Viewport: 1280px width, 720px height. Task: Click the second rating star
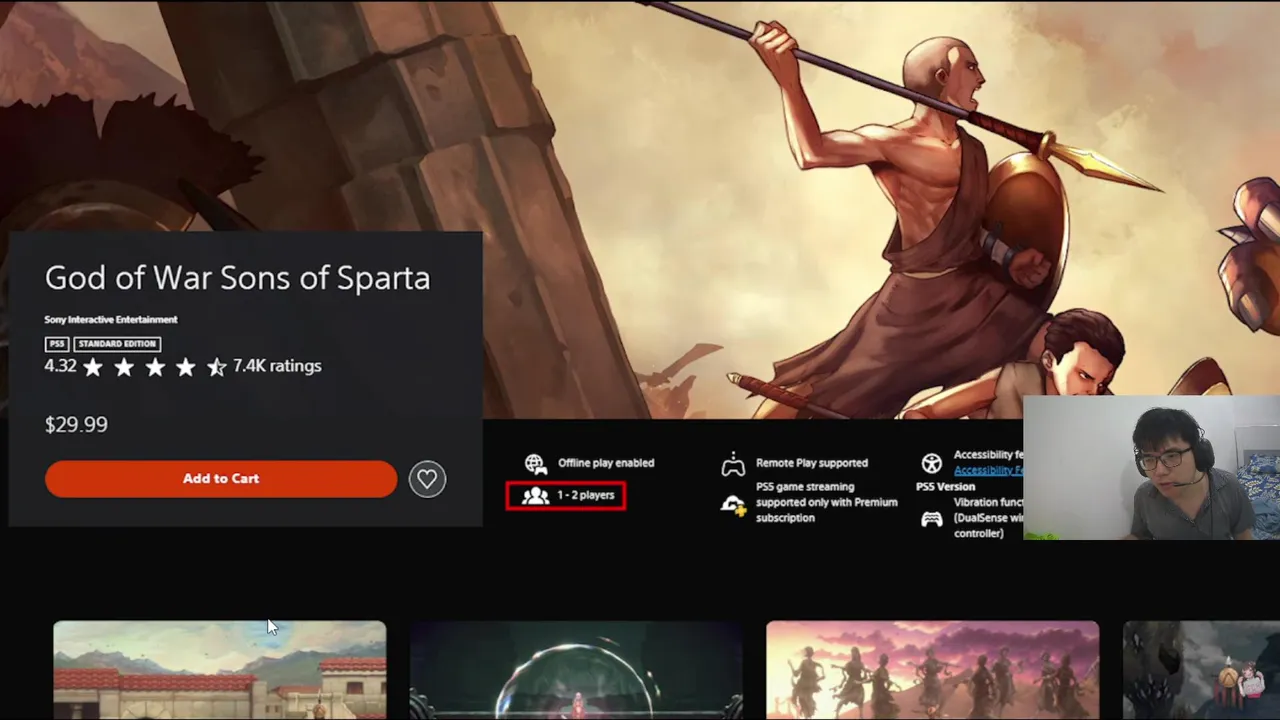click(x=124, y=367)
